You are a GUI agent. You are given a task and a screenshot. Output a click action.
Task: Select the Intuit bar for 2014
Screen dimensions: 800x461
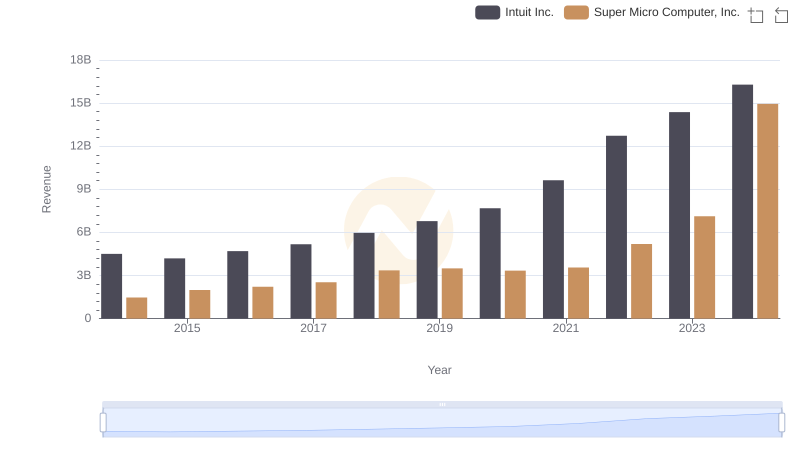click(x=112, y=286)
